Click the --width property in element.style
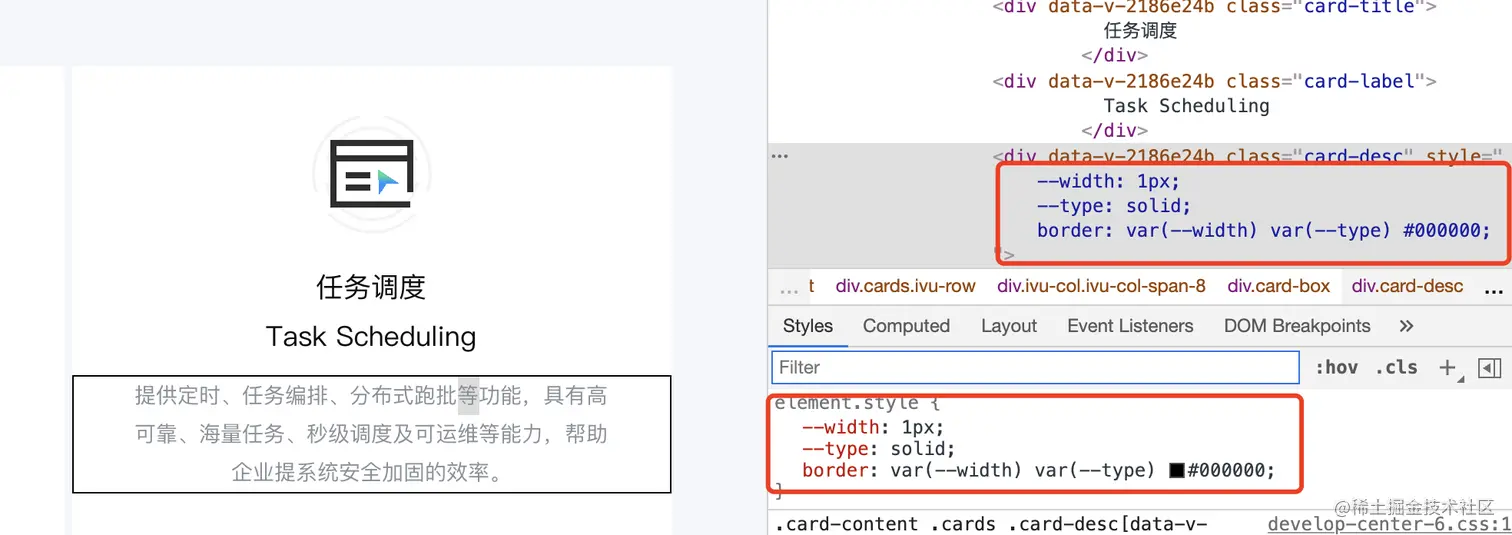 pyautogui.click(x=841, y=427)
